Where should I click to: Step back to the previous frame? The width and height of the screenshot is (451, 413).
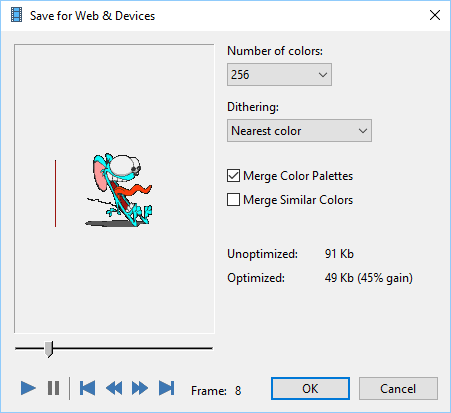[114, 388]
